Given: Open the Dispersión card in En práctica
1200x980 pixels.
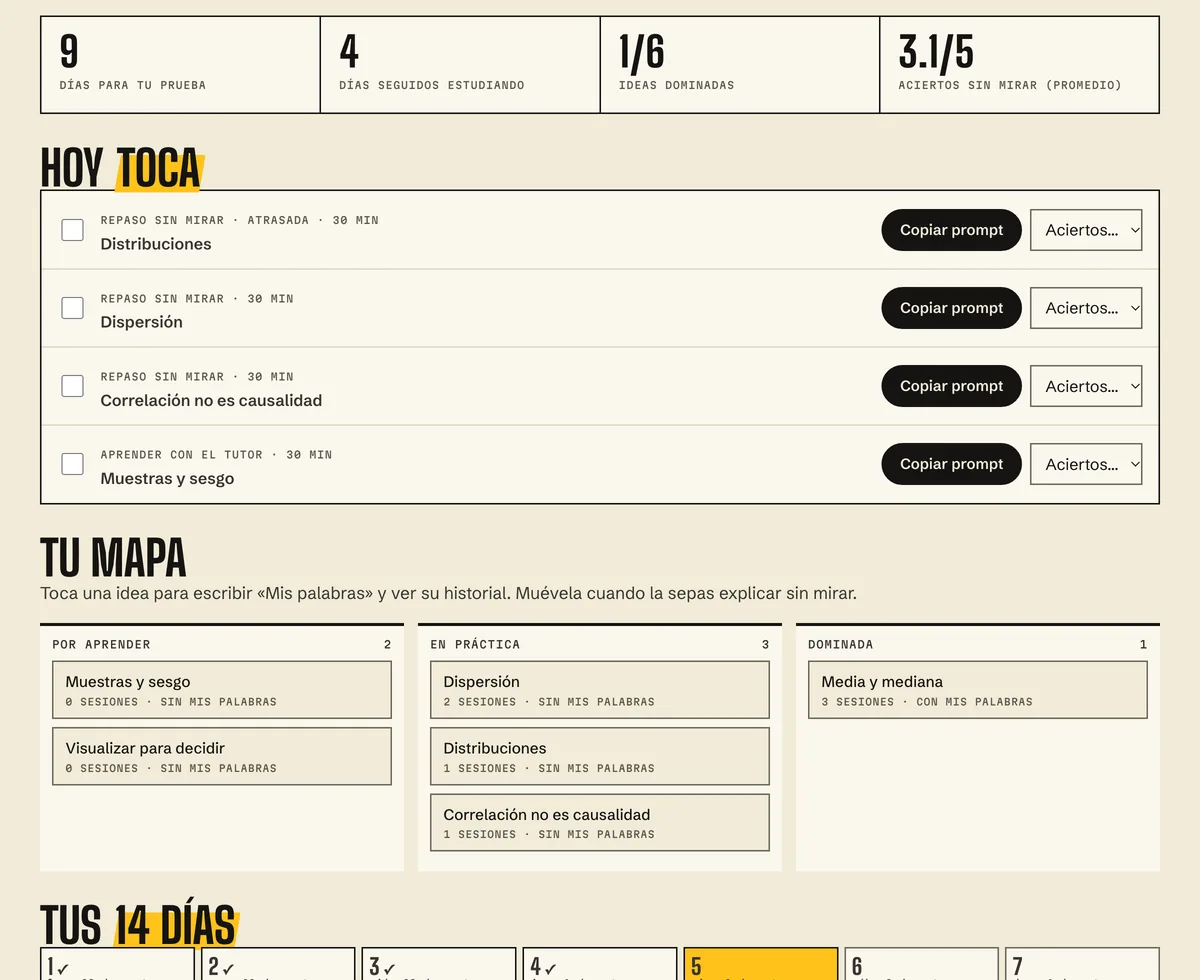Looking at the screenshot, I should (x=600, y=690).
